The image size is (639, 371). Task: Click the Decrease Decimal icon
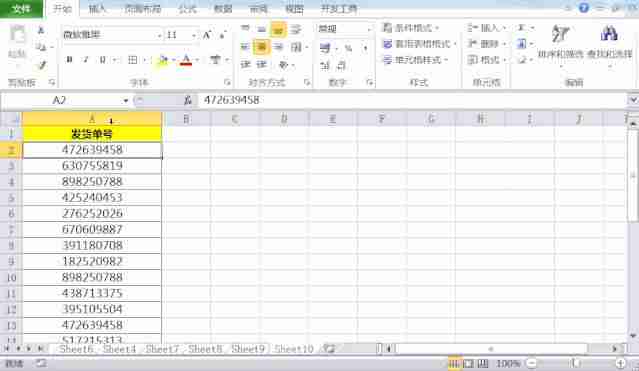[x=341, y=65]
